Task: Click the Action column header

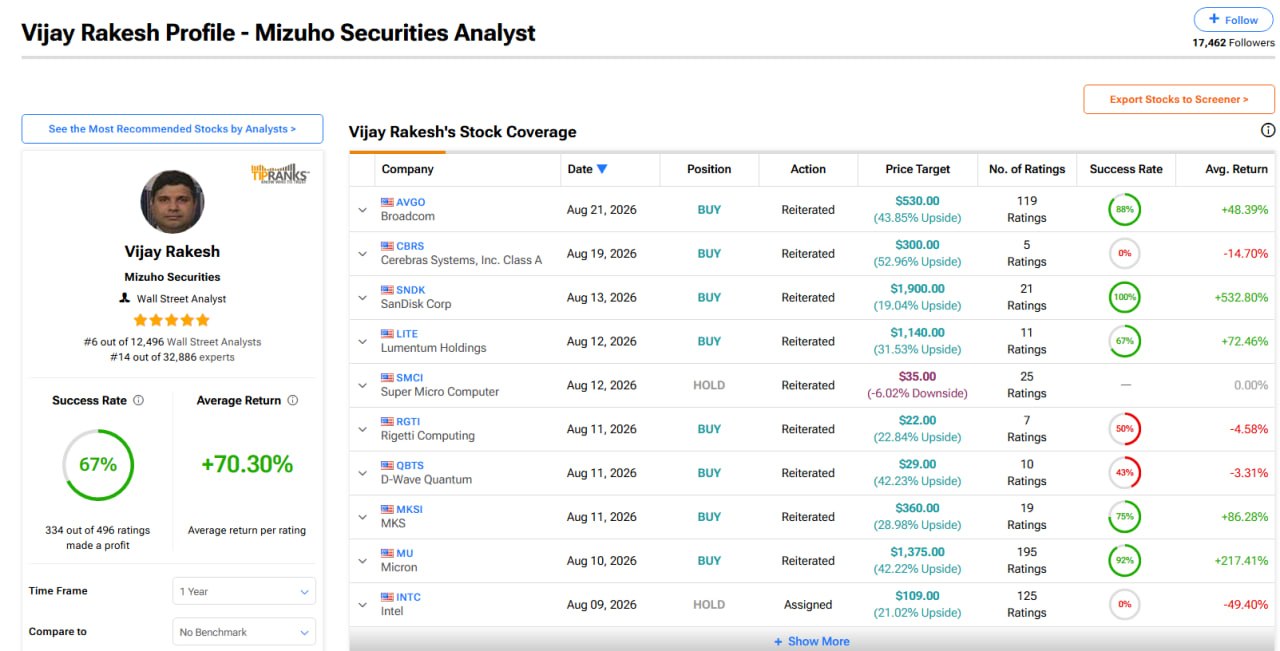Action: click(808, 169)
